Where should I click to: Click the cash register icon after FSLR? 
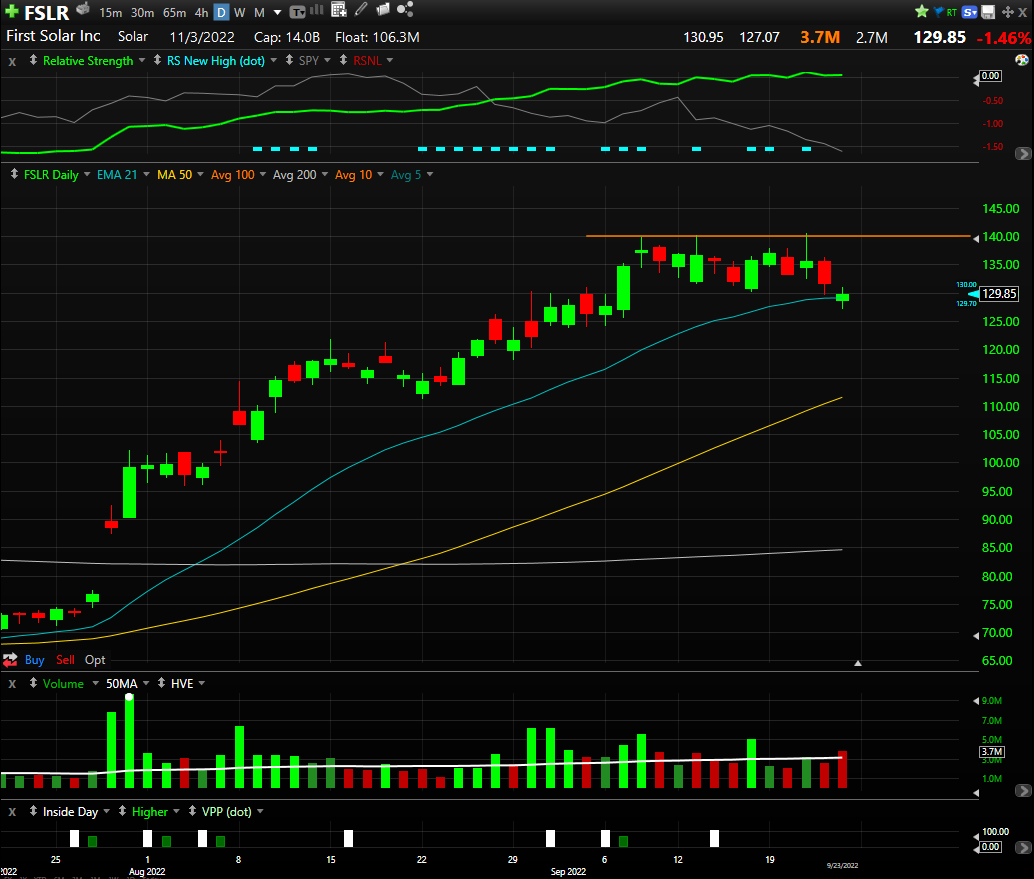(x=83, y=9)
